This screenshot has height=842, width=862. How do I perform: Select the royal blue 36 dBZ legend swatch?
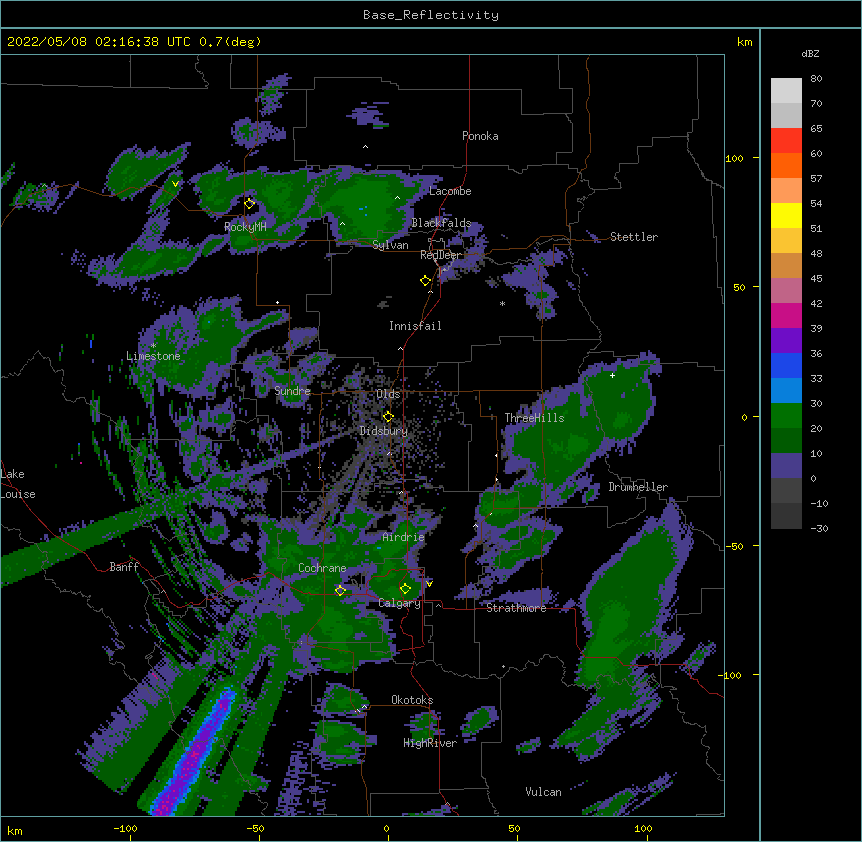(786, 365)
